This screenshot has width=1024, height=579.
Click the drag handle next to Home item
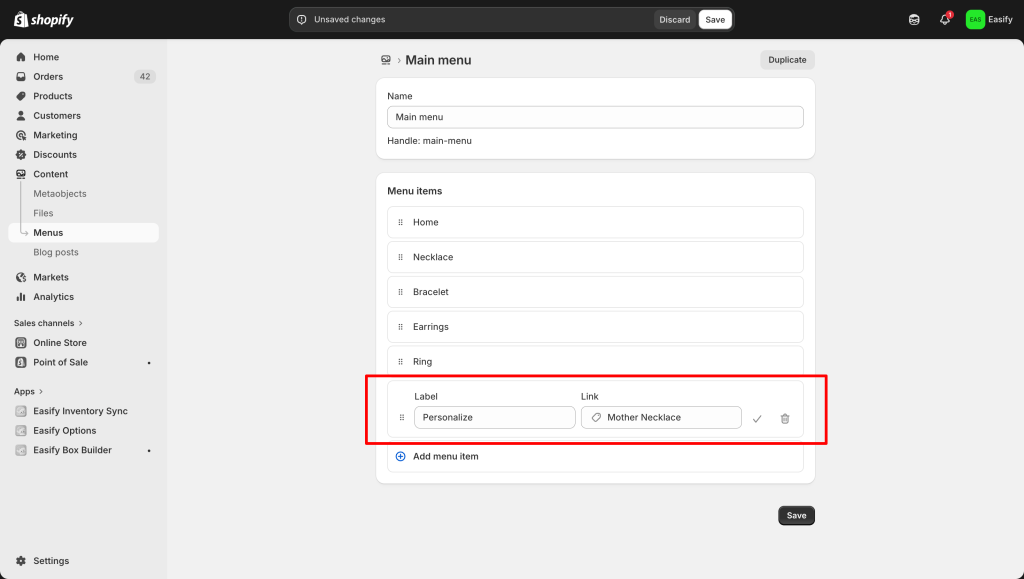(401, 222)
